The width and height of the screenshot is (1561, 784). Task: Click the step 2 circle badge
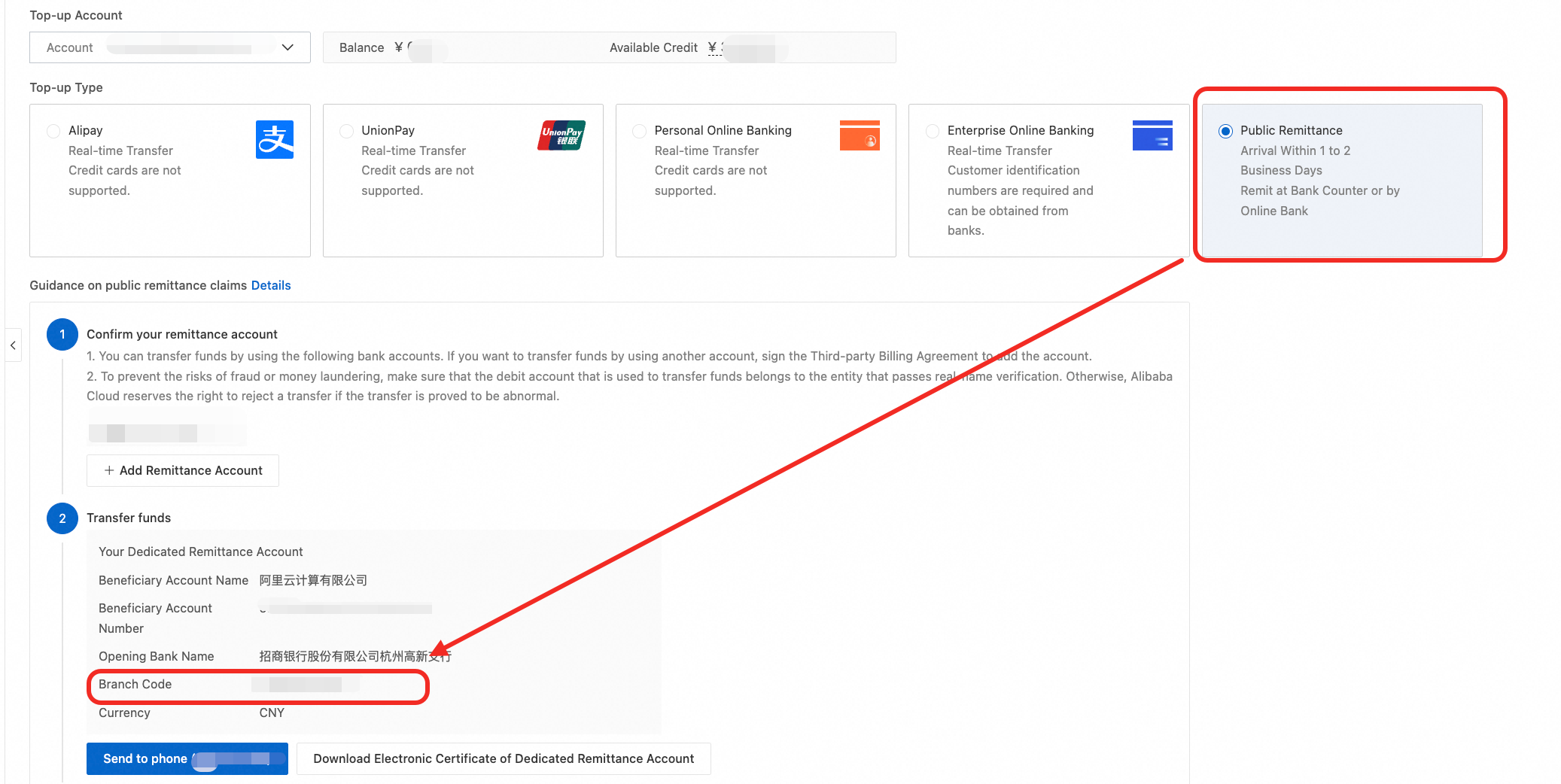coord(62,518)
